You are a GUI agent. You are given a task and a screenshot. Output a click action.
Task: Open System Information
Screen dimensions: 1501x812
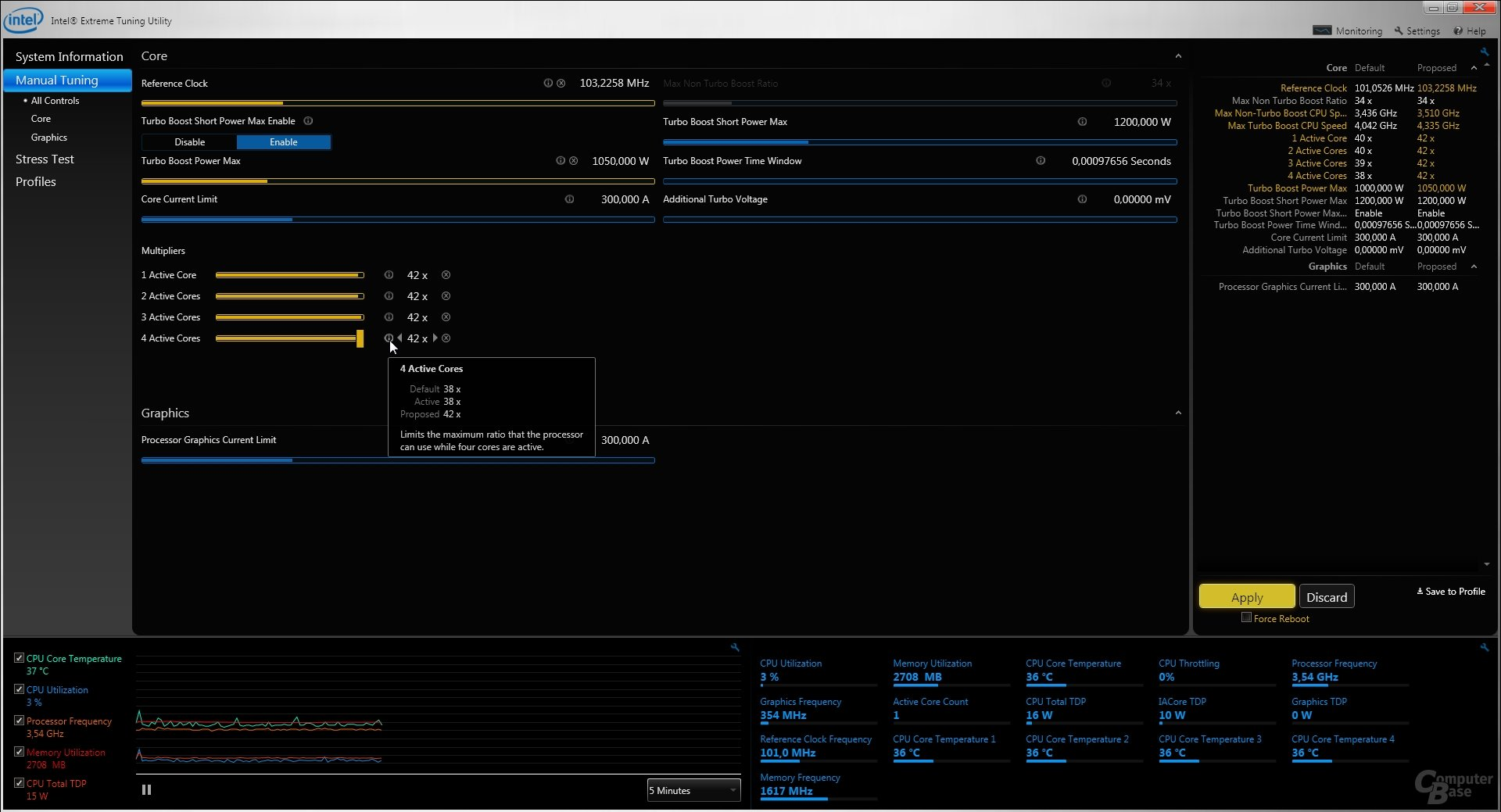coord(70,57)
